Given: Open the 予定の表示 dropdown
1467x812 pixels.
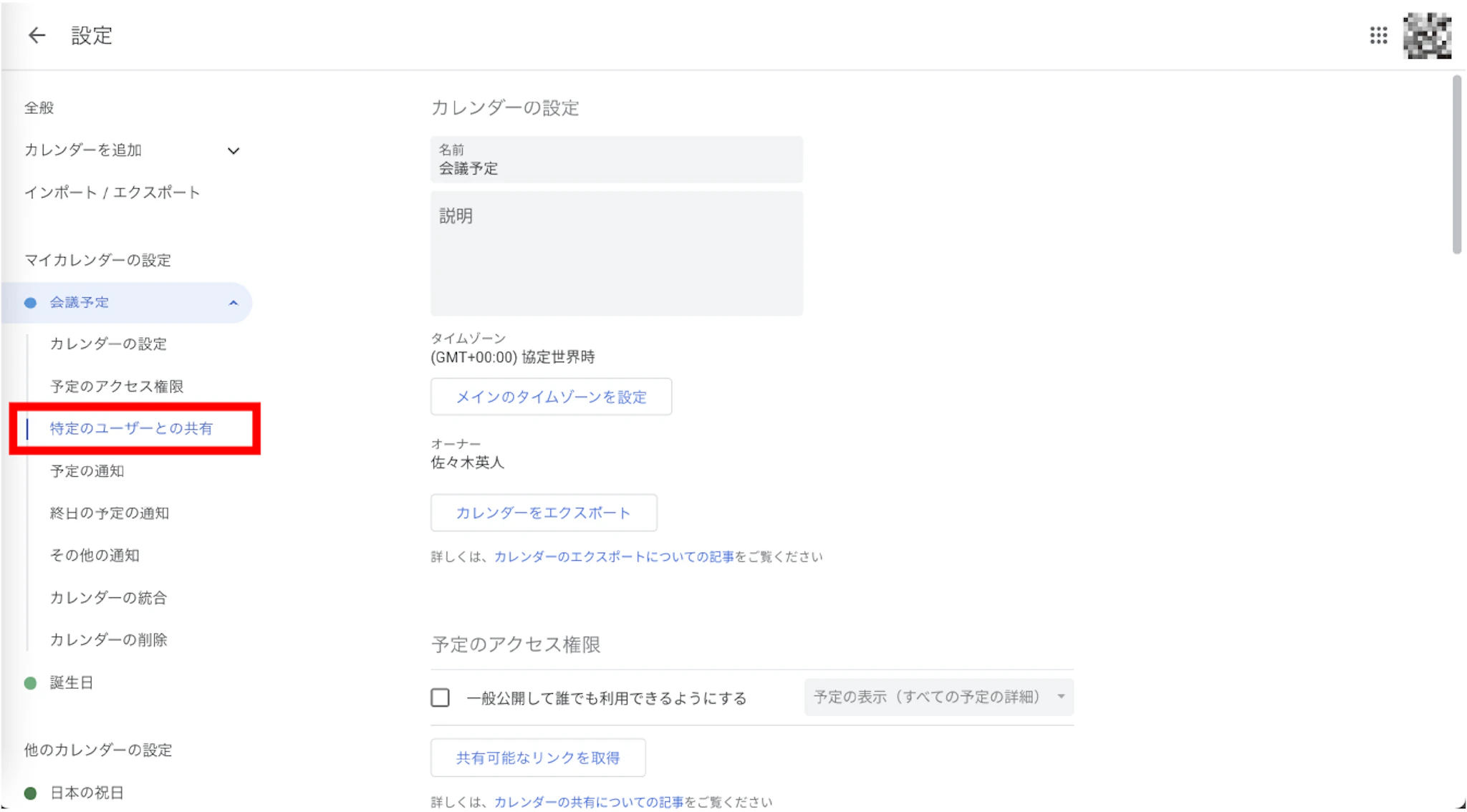Looking at the screenshot, I should coord(938,697).
